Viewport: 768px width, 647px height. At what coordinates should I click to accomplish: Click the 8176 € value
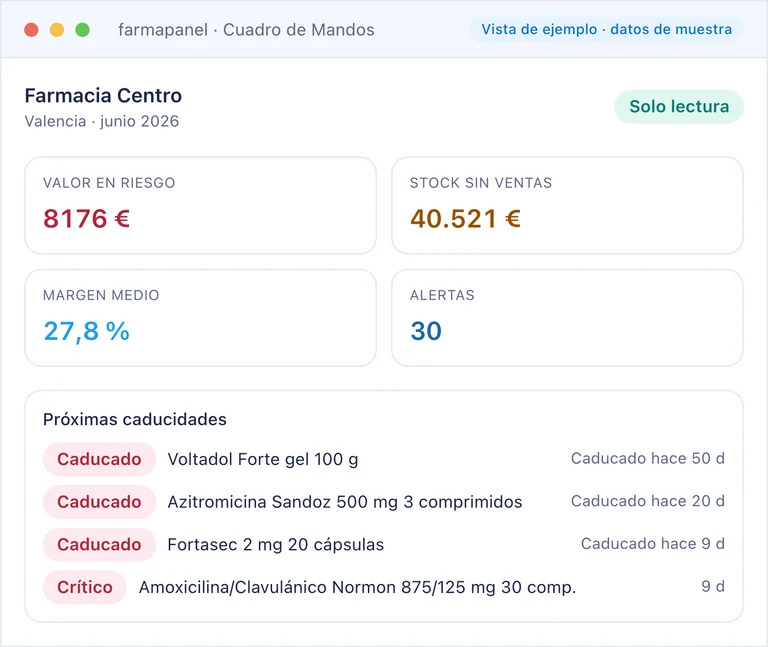87,218
